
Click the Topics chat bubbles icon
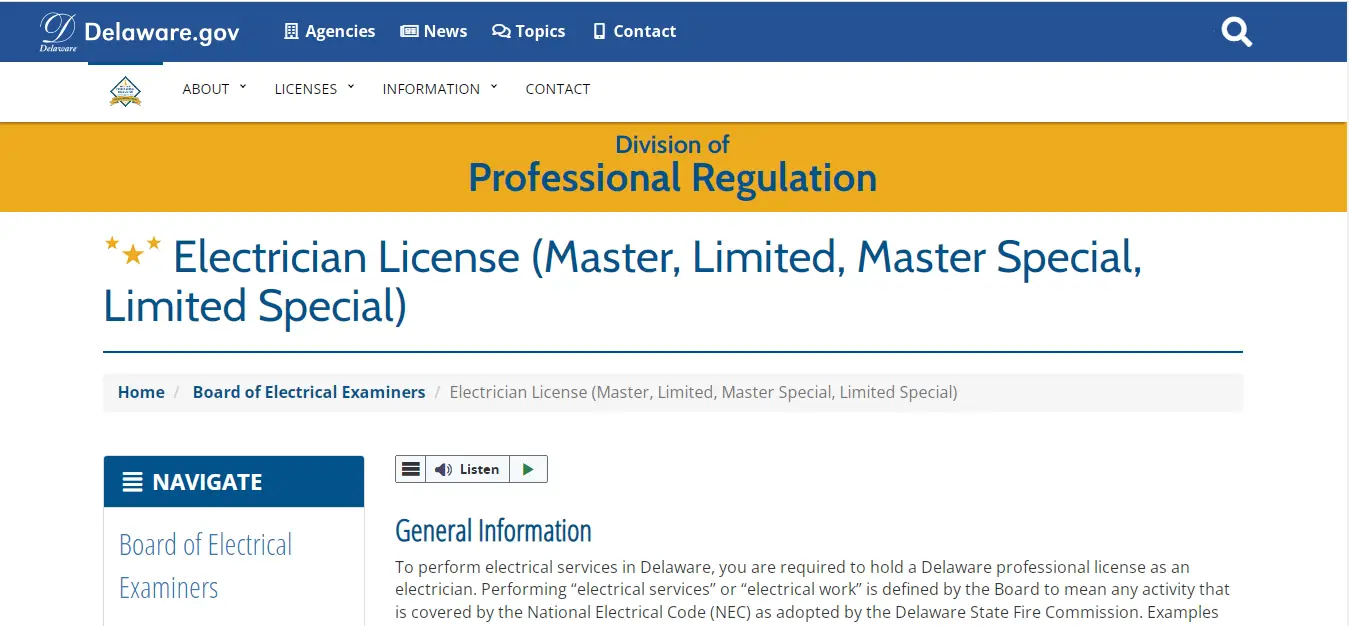click(501, 31)
